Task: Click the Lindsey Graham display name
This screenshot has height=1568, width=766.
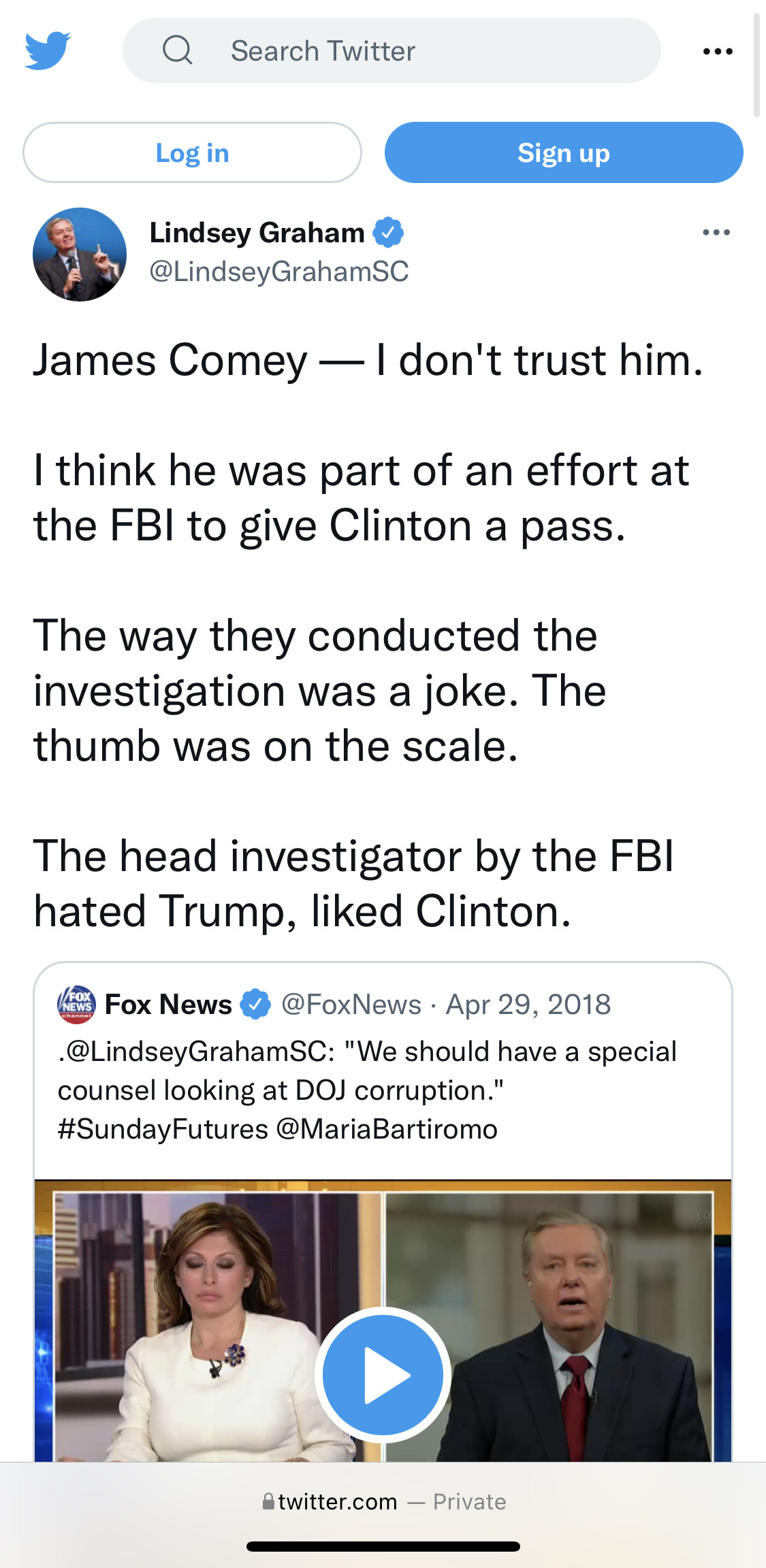Action: point(257,233)
